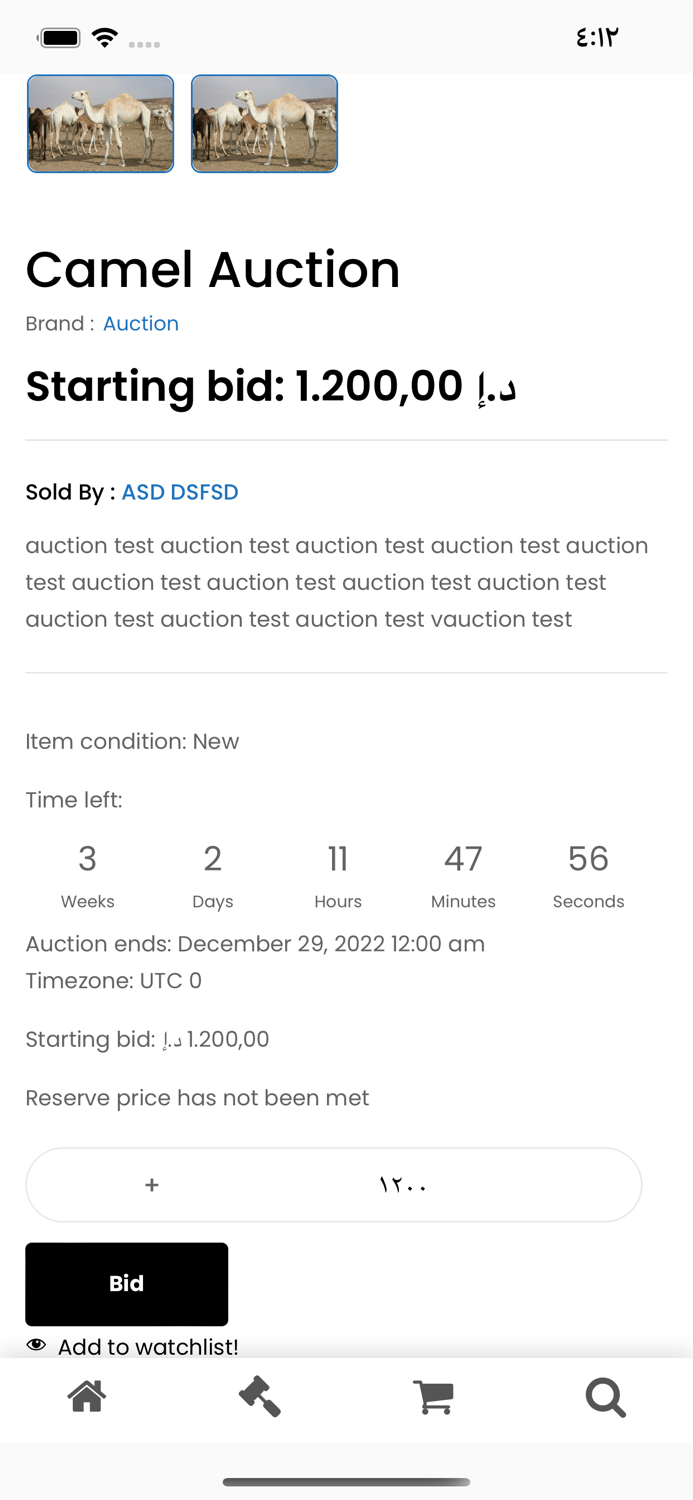
Task: Tap the home indicator bar
Action: click(346, 1482)
